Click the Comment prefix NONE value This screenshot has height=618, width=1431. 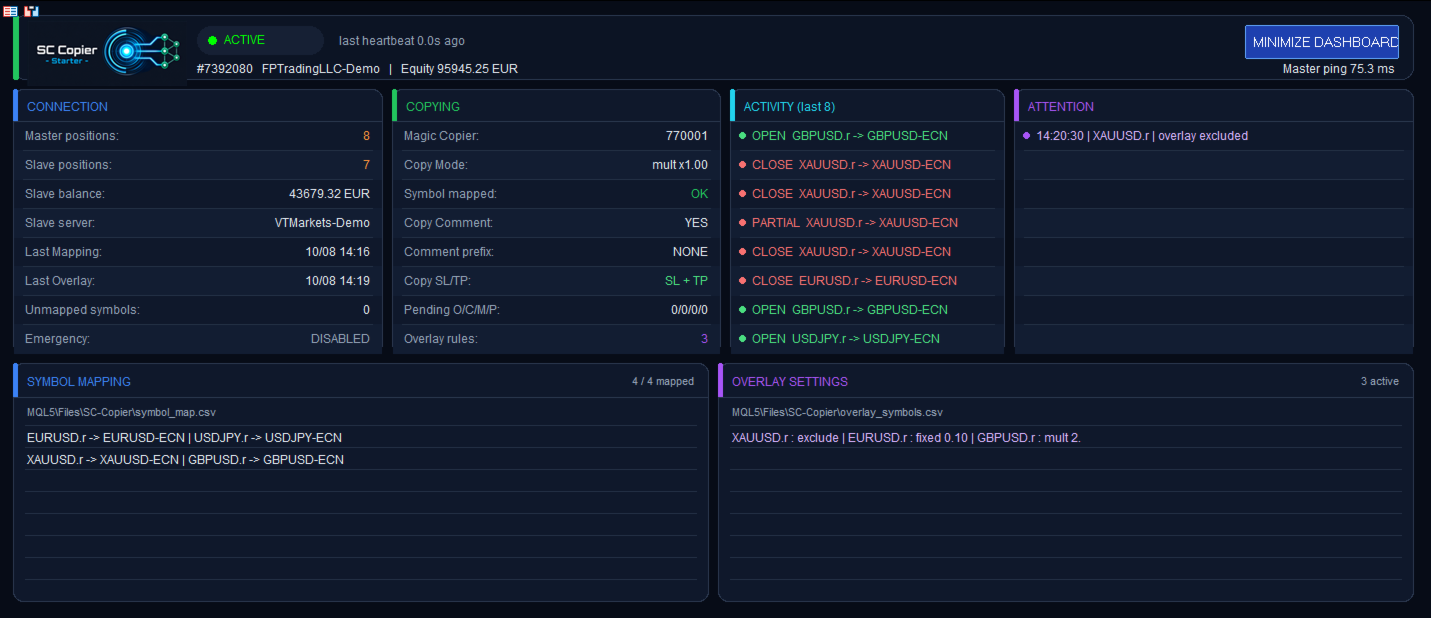pyautogui.click(x=690, y=252)
